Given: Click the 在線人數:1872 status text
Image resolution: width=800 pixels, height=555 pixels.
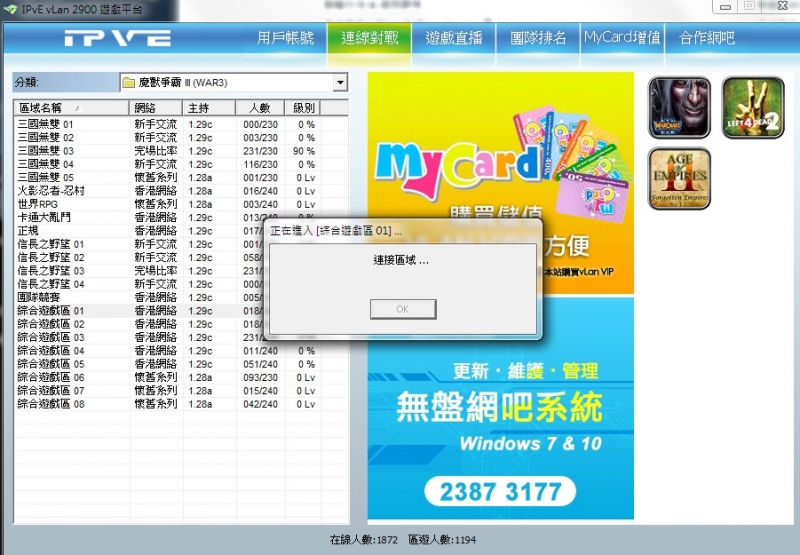Looking at the screenshot, I should pos(364,540).
